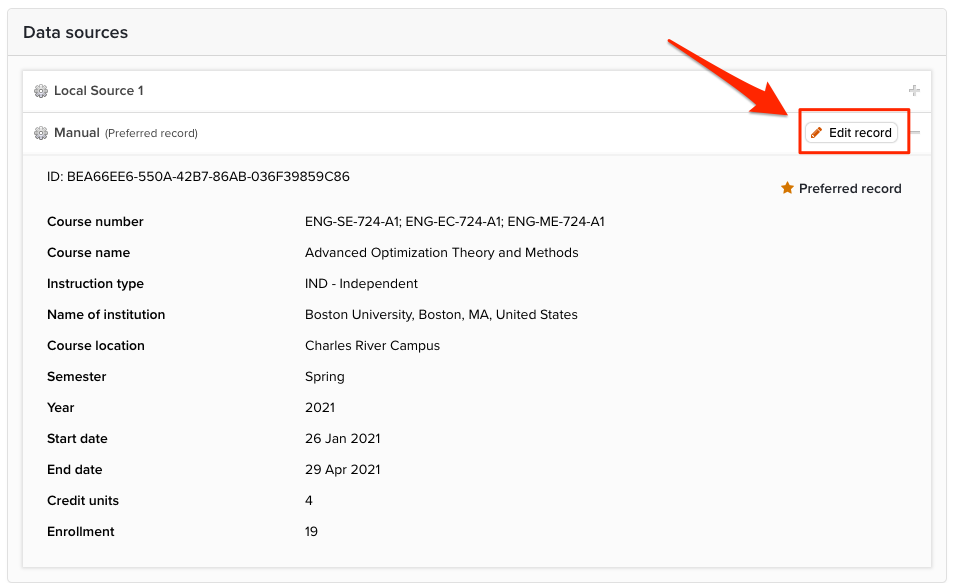Click the end date 29 Apr 2021
Screen dimensions: 954x583
pos(343,470)
